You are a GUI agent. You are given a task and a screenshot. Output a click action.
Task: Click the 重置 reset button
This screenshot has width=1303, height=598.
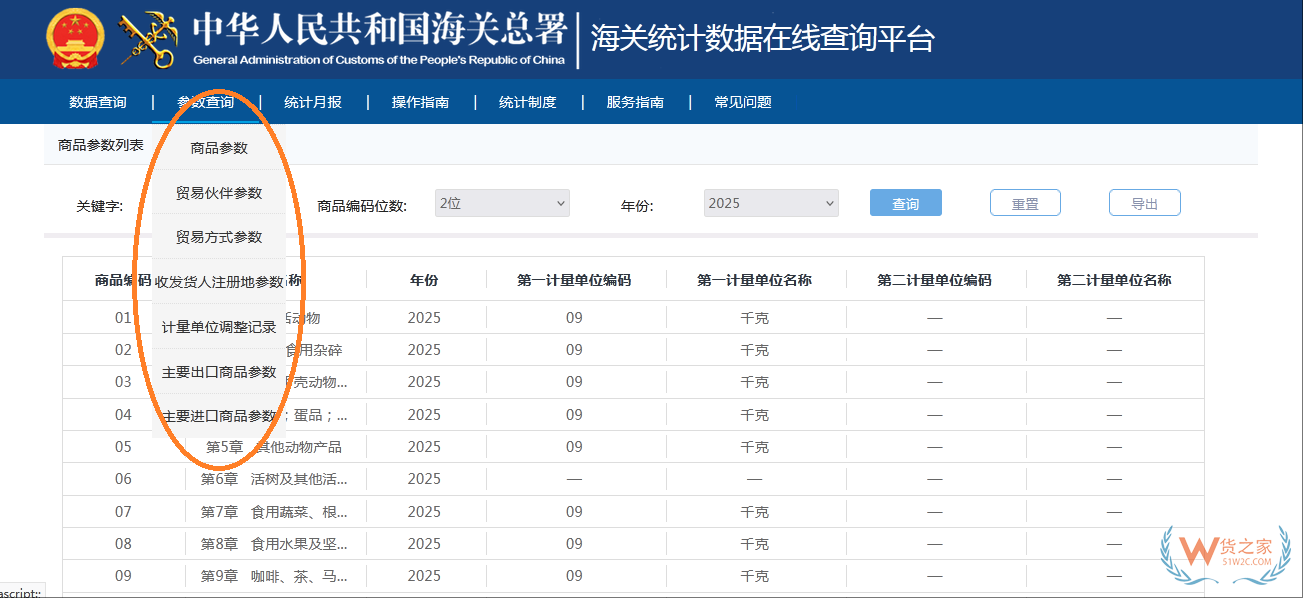[1024, 202]
